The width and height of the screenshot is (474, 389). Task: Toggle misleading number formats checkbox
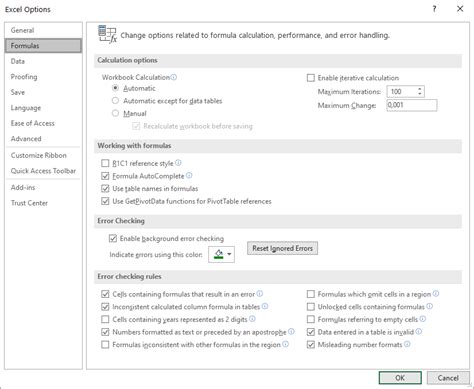coord(311,345)
